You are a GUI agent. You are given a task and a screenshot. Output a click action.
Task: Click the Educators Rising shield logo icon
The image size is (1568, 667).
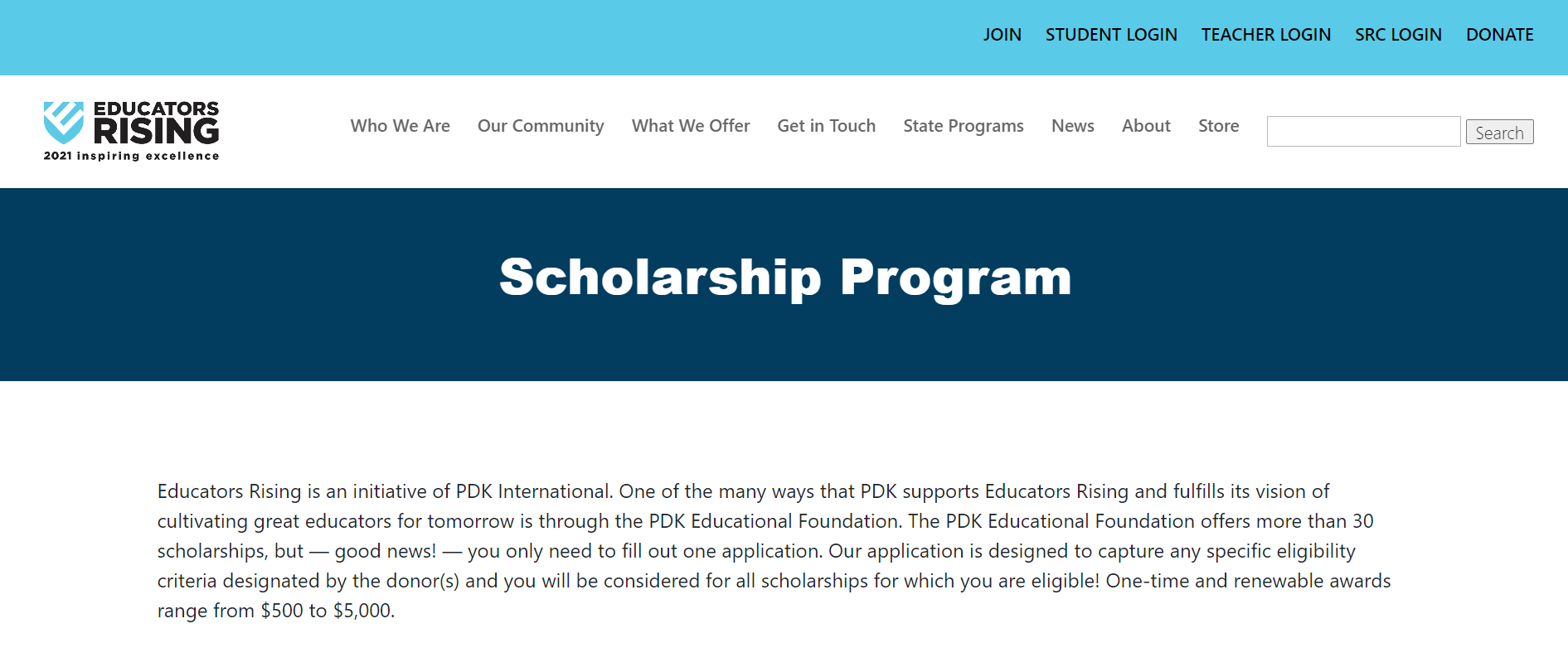tap(63, 122)
